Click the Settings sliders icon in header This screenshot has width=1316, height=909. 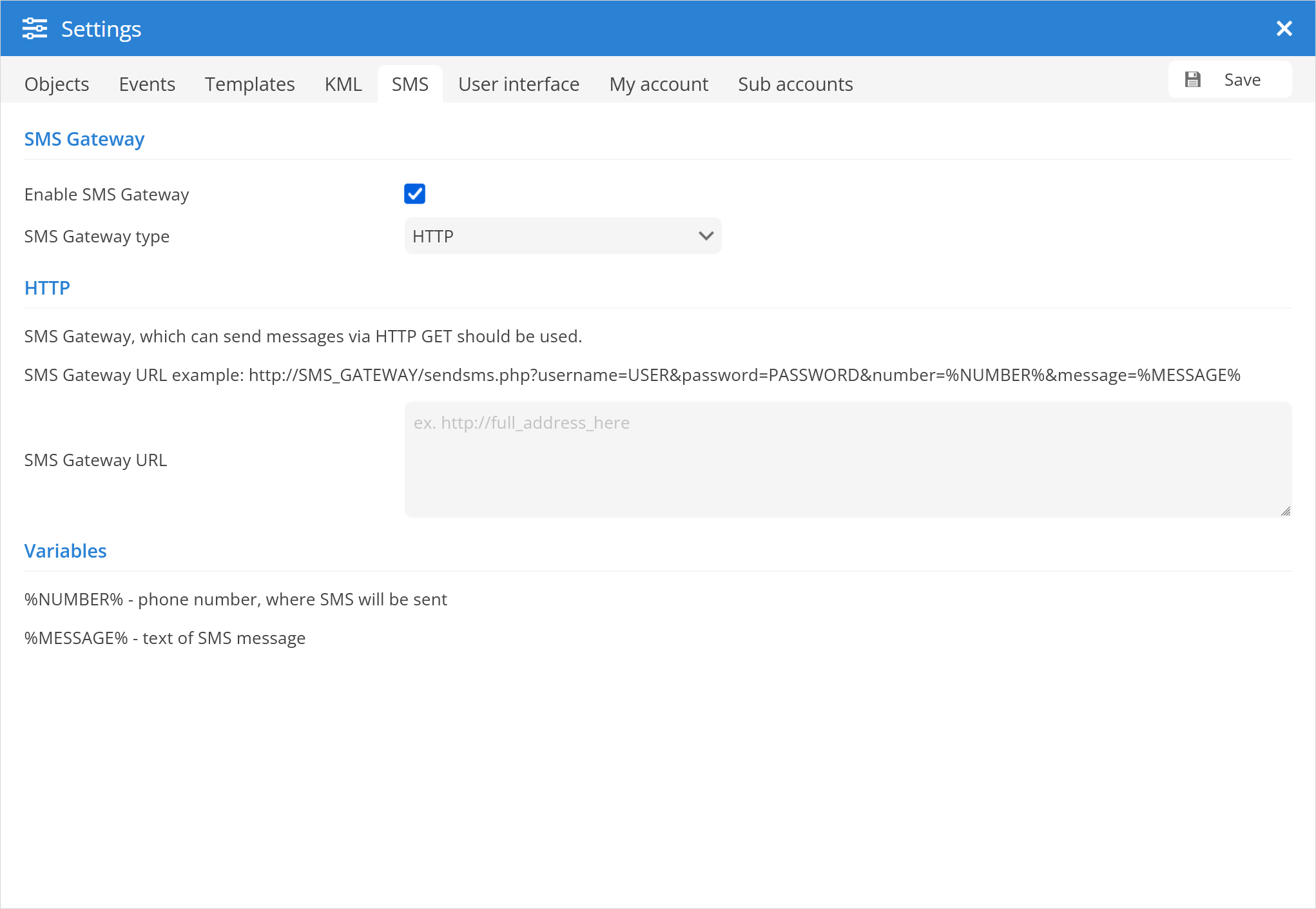35,28
